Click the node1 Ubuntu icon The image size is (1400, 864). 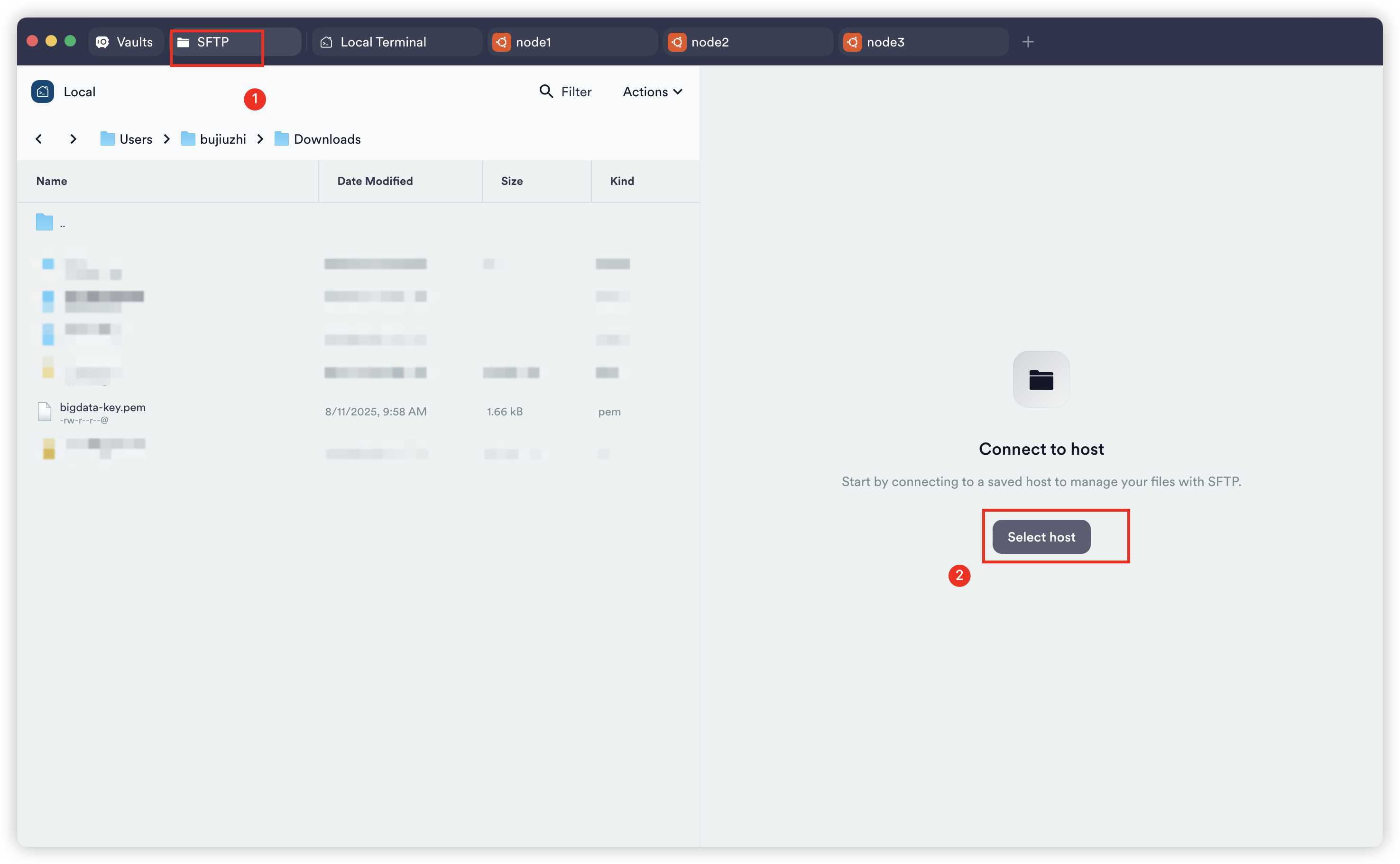(x=501, y=42)
